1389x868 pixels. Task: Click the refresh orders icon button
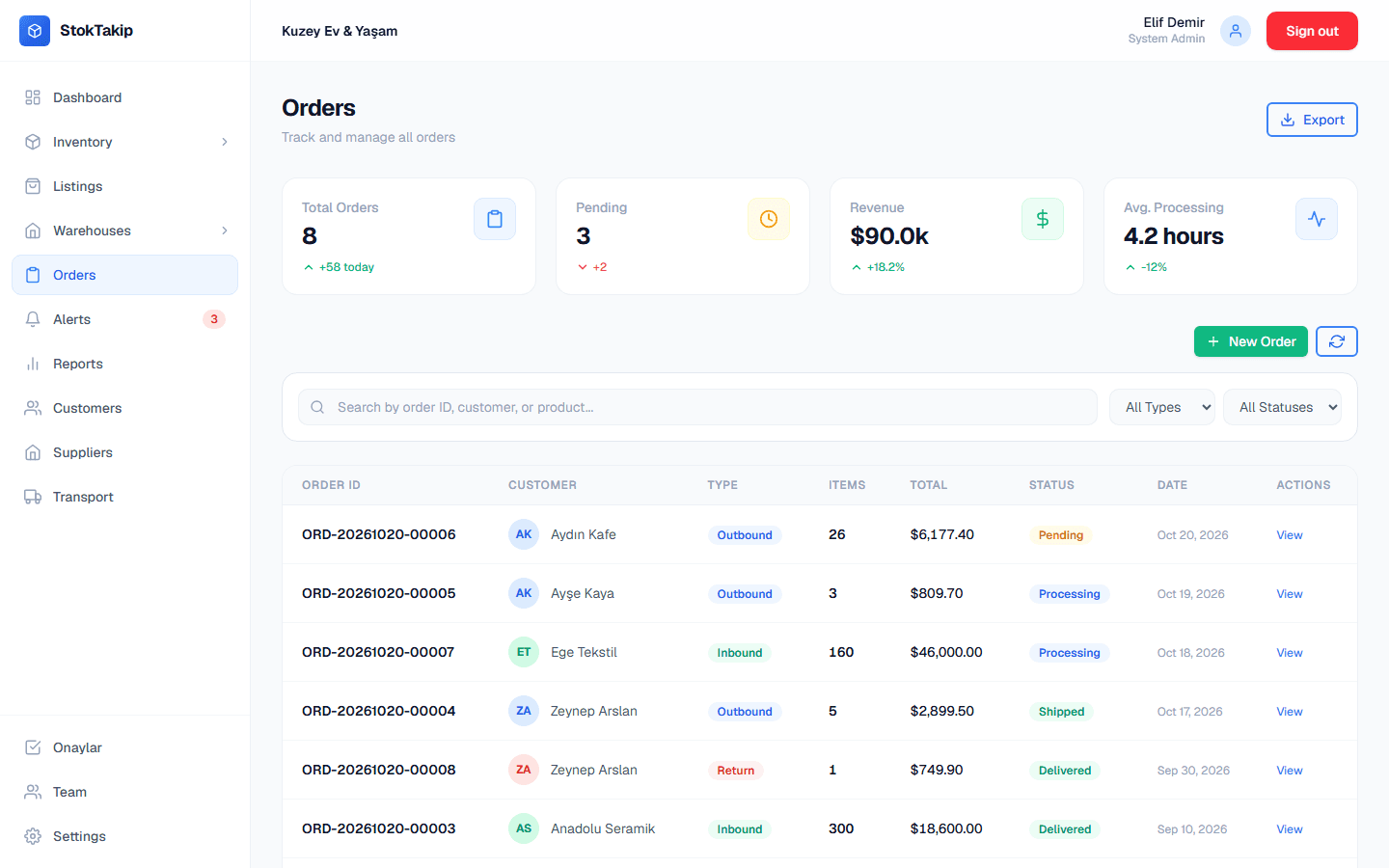point(1337,341)
